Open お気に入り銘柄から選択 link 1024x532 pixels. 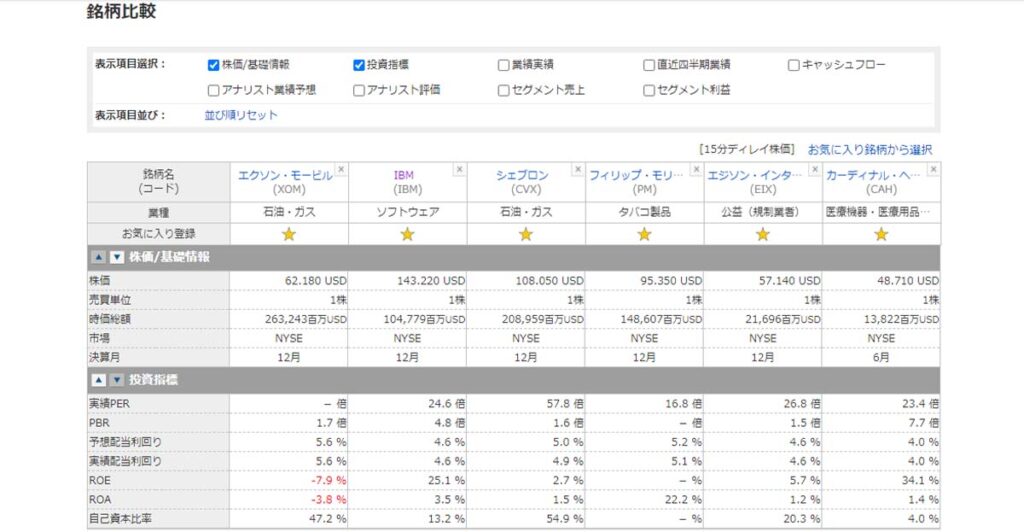[870, 149]
